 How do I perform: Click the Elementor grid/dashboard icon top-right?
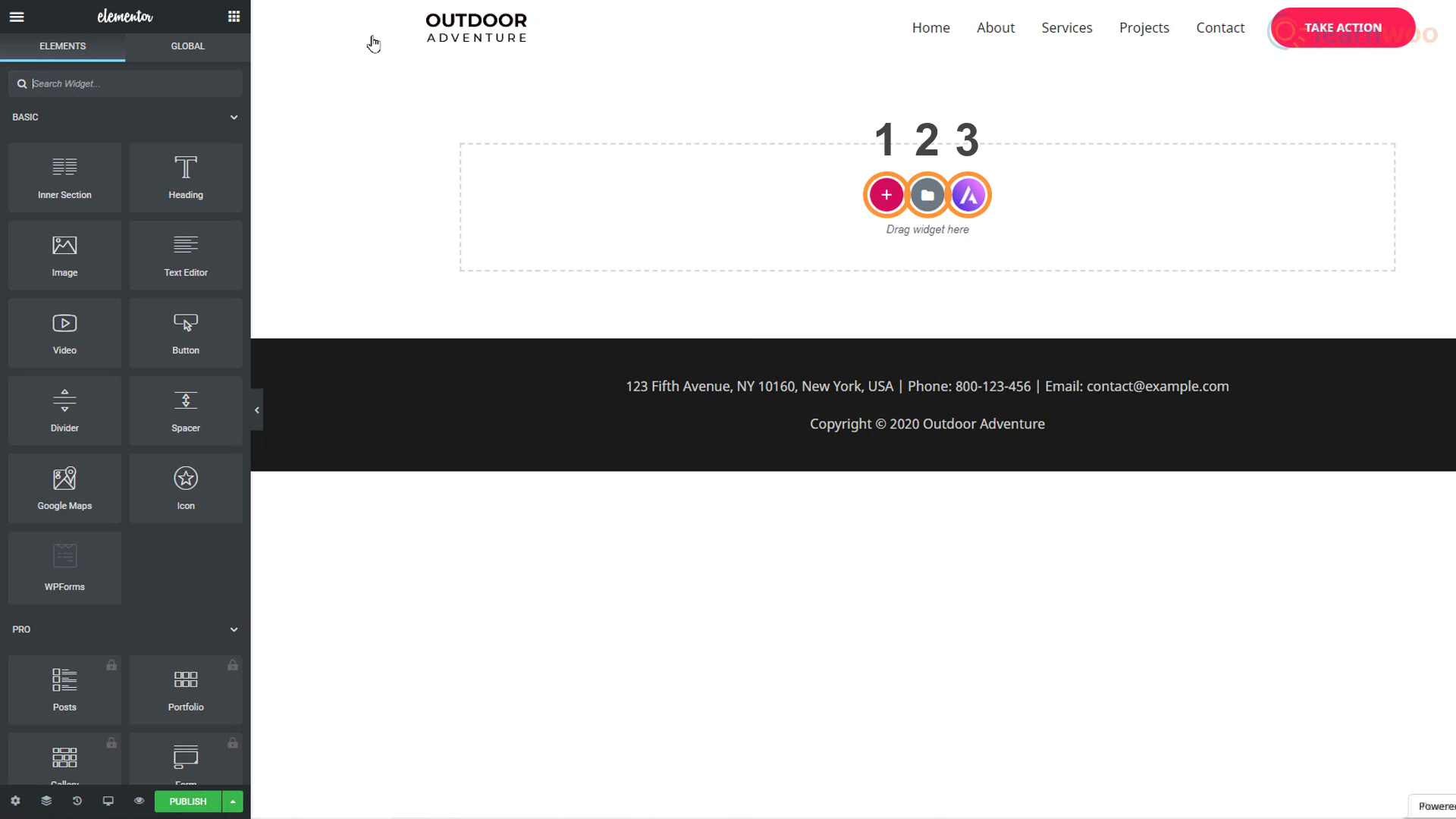point(234,16)
